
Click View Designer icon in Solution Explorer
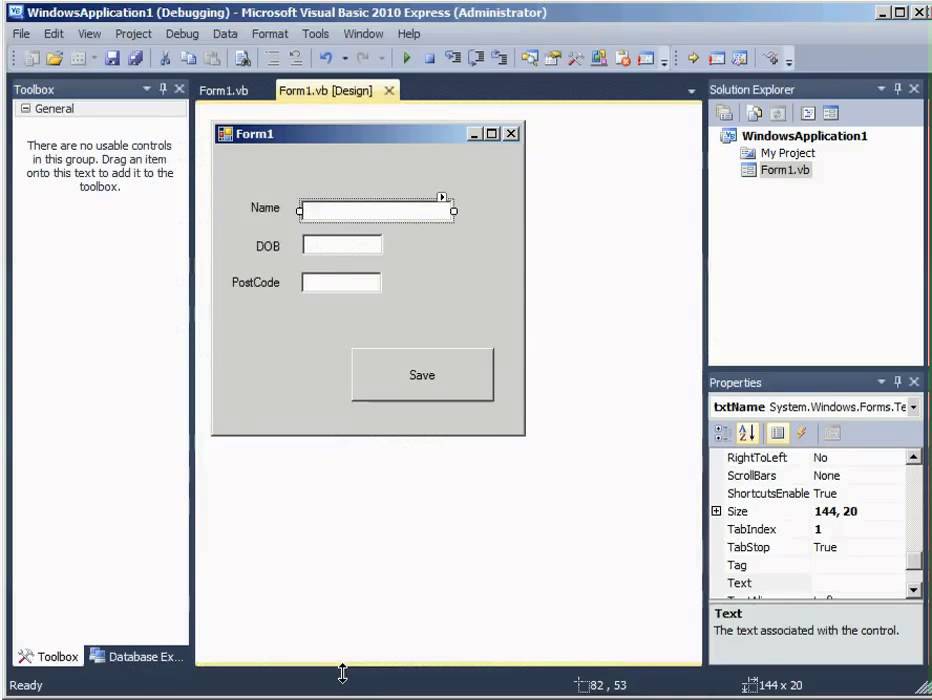(x=831, y=113)
